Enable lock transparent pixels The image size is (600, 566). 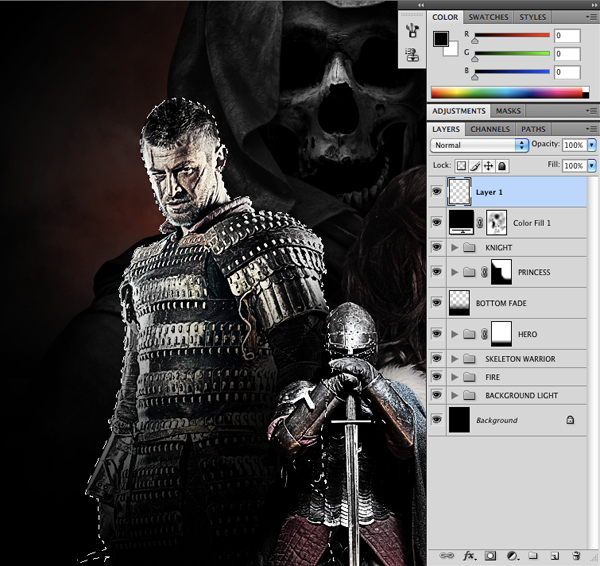point(462,166)
